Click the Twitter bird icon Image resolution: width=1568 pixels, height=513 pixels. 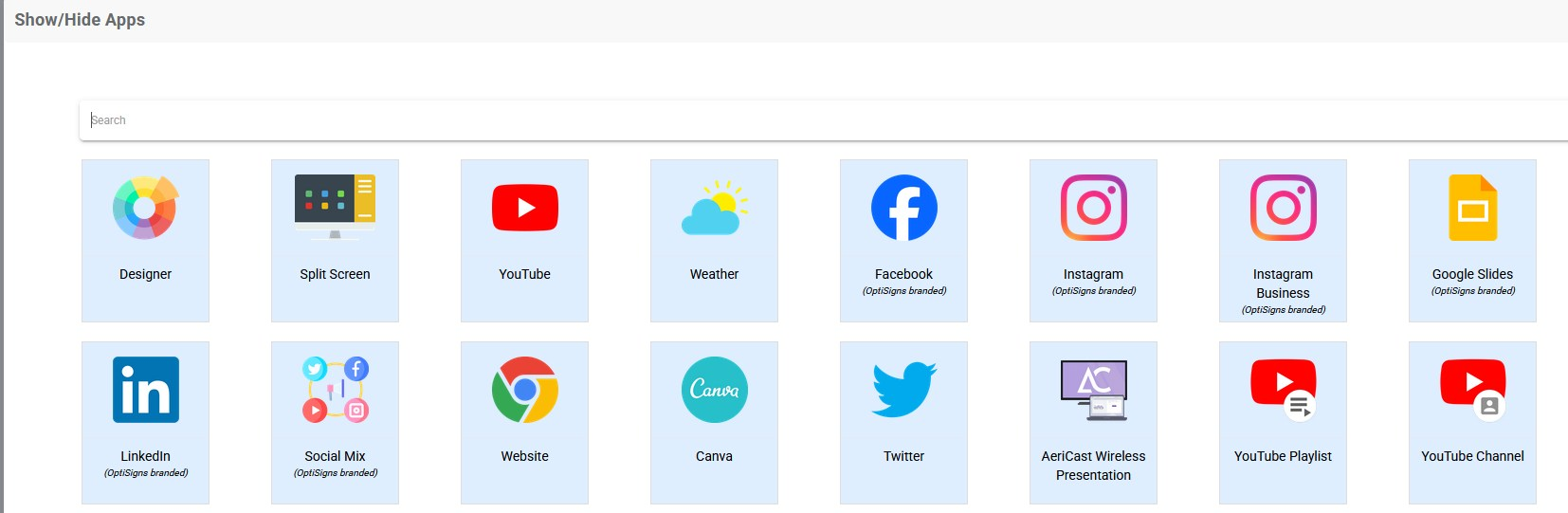click(x=903, y=390)
